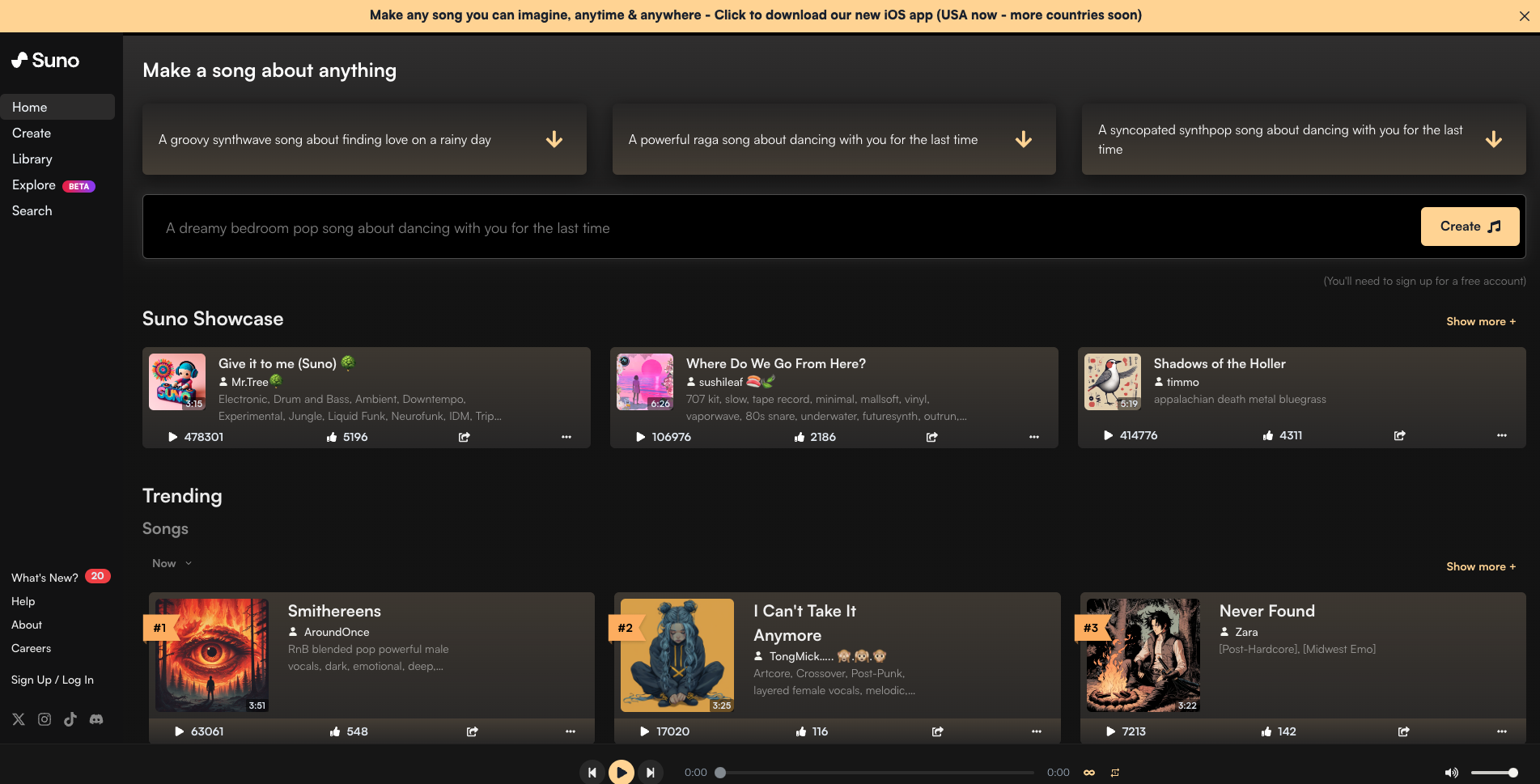Play Smithereens song
The width and height of the screenshot is (1540, 784).
(180, 731)
